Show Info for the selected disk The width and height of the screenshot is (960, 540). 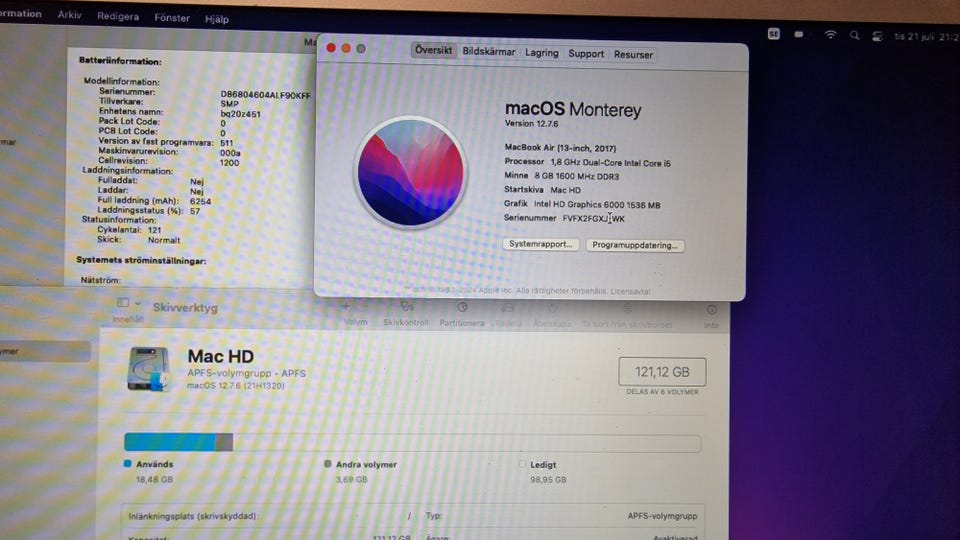(711, 310)
